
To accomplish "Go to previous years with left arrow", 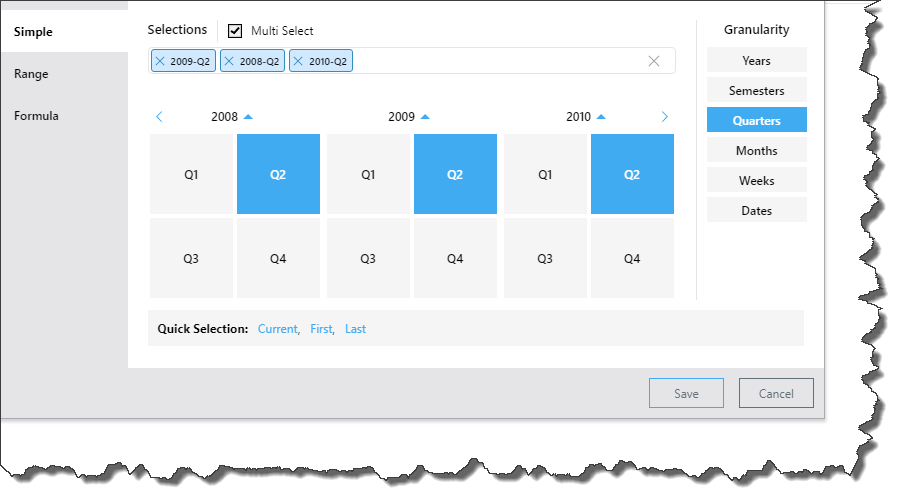I will point(159,117).
